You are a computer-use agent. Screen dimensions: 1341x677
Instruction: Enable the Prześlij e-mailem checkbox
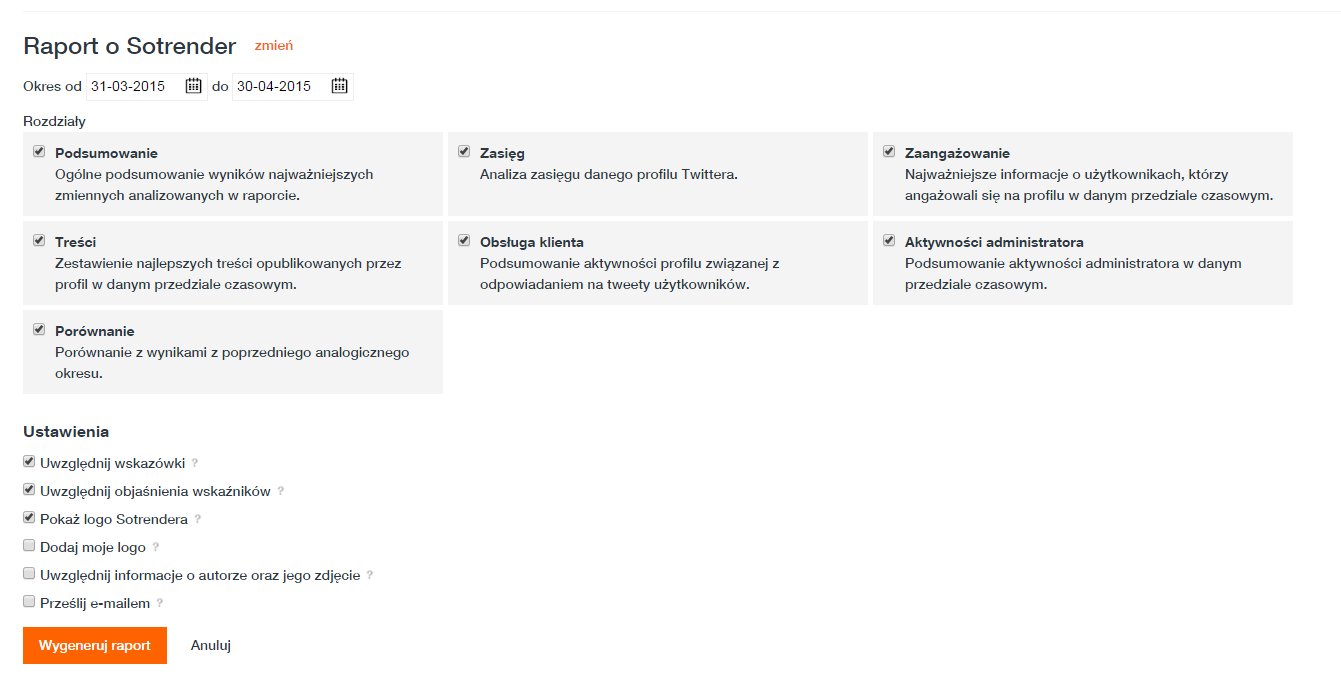point(29,602)
